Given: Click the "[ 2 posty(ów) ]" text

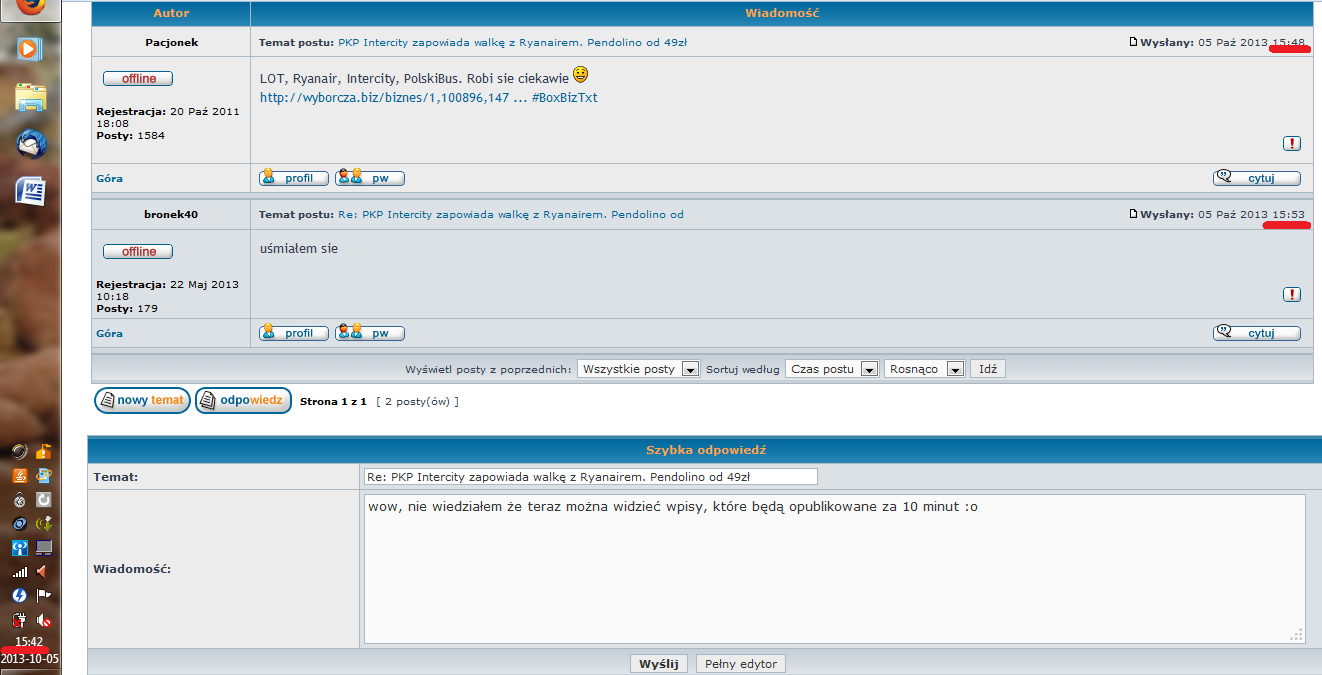Looking at the screenshot, I should pos(418,402).
